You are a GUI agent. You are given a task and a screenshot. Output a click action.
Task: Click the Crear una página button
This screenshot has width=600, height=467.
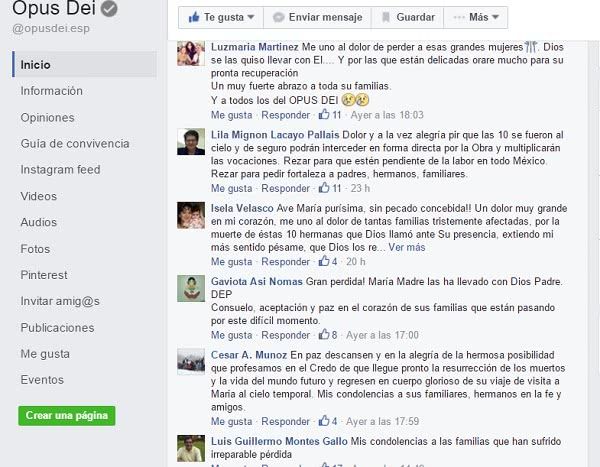click(x=67, y=416)
